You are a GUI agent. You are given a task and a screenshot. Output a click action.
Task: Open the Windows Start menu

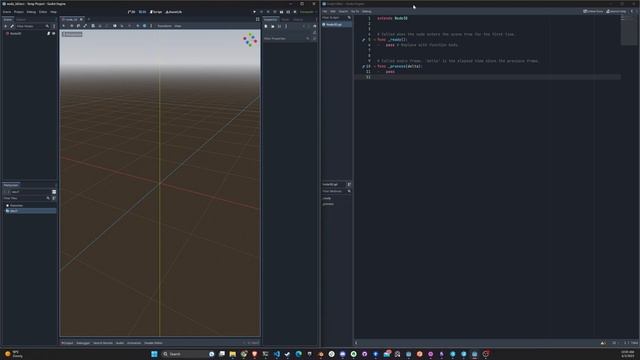[154, 354]
